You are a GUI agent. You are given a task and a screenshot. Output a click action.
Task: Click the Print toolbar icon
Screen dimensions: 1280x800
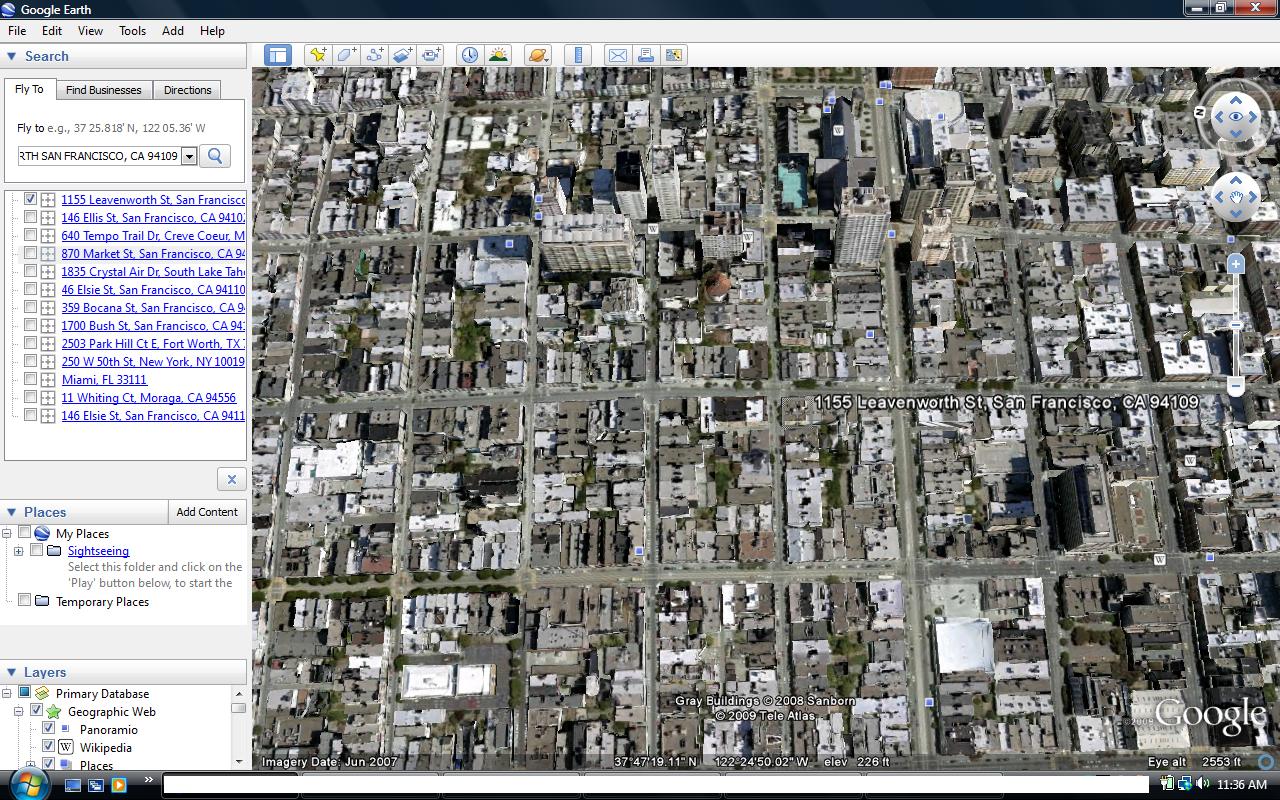pos(646,55)
